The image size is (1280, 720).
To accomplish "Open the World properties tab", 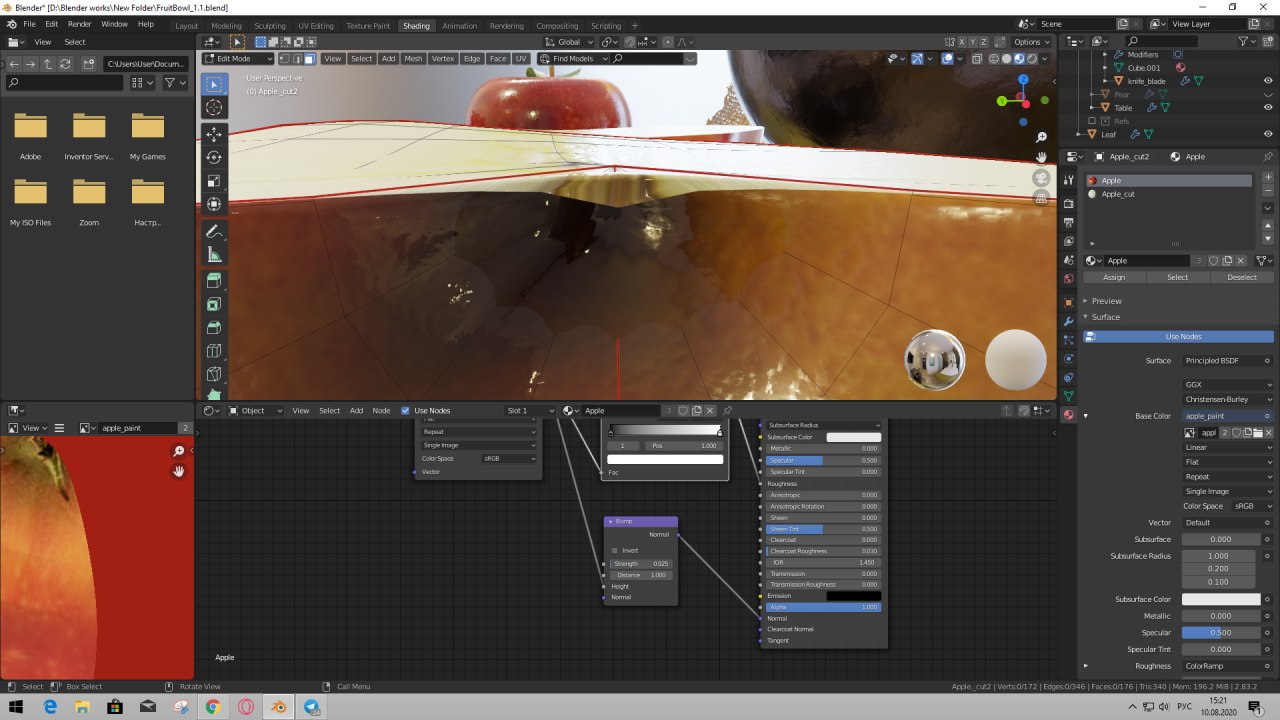I will pos(1068,279).
